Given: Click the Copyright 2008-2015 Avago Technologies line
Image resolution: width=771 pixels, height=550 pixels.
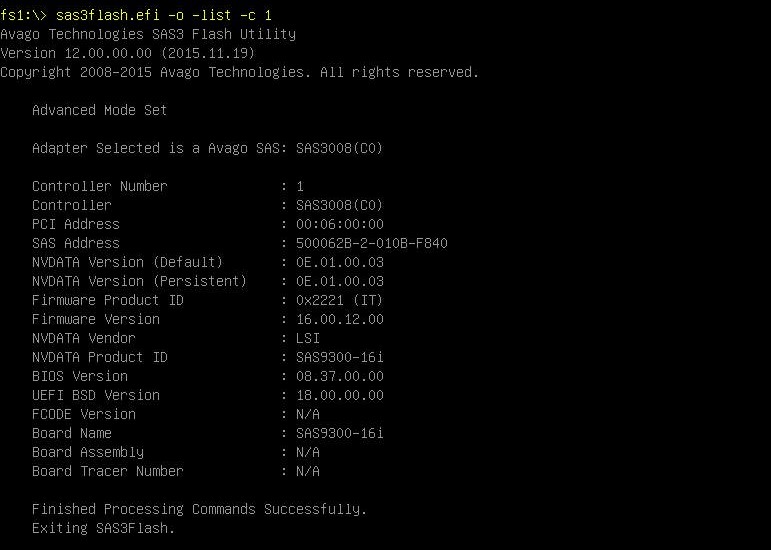Looking at the screenshot, I should coord(239,72).
